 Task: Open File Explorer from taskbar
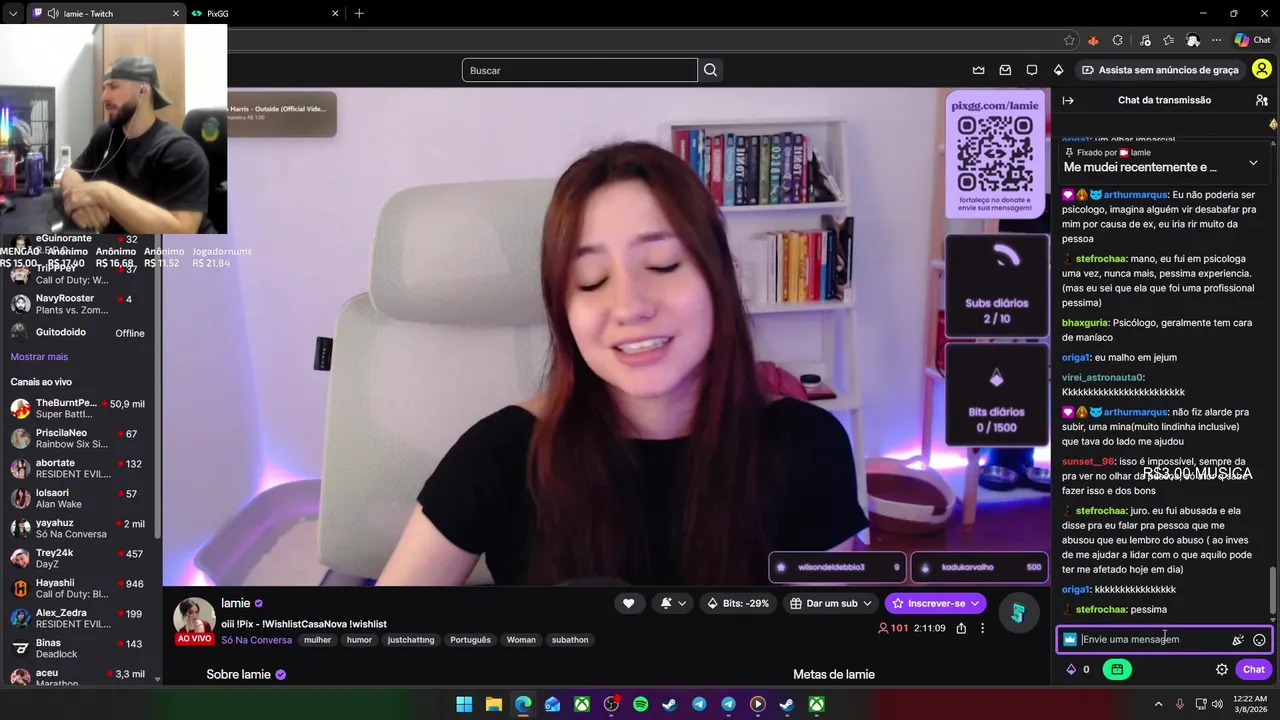pyautogui.click(x=494, y=705)
